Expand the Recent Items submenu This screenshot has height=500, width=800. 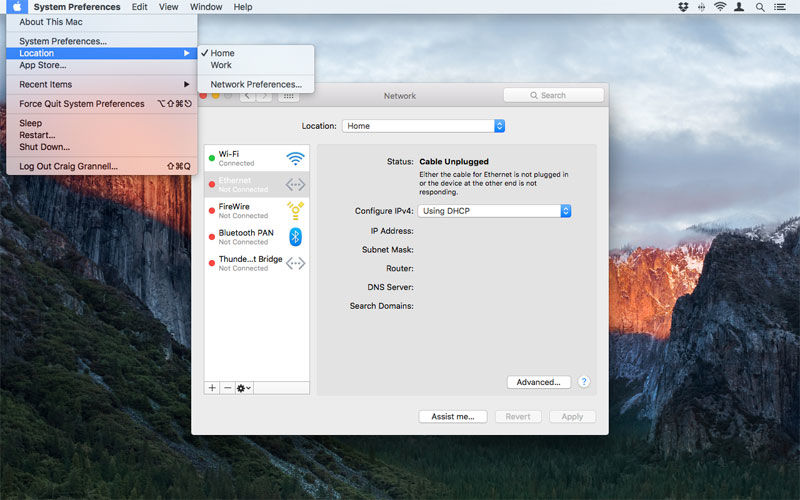click(x=102, y=85)
